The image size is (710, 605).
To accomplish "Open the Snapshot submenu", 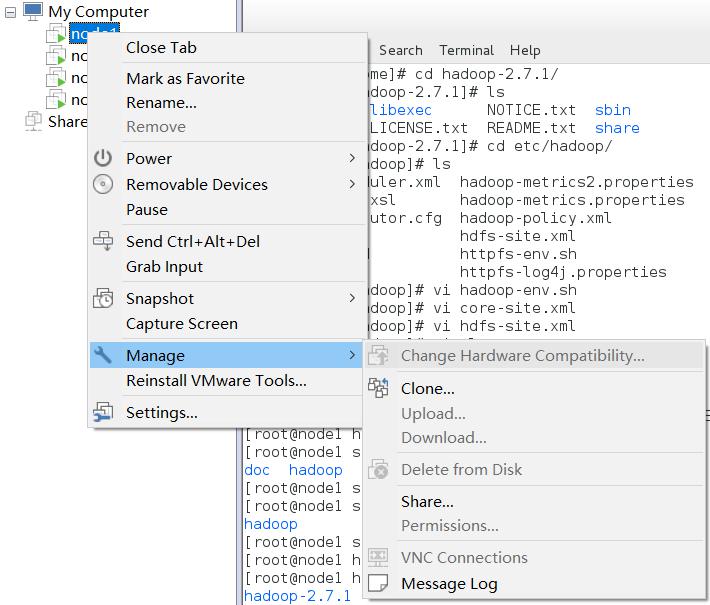I will click(x=226, y=298).
